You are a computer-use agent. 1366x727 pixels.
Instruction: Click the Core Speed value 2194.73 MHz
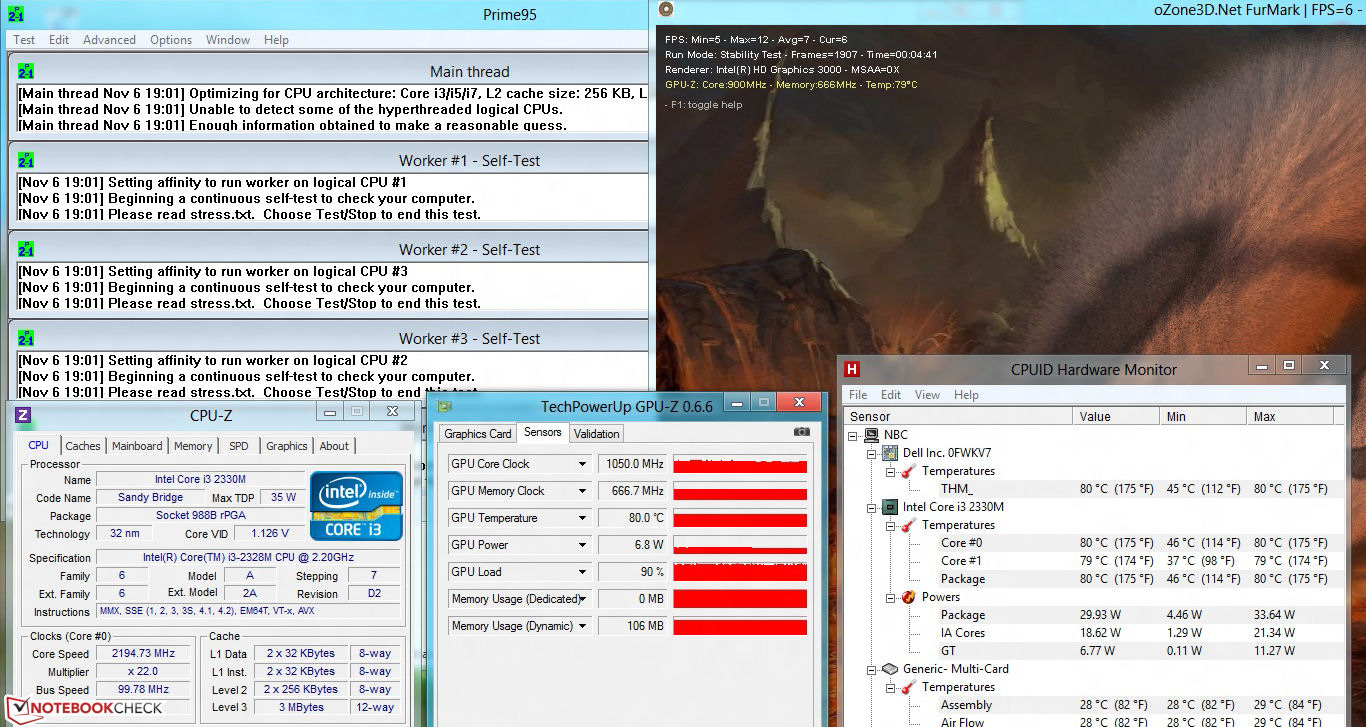click(142, 653)
